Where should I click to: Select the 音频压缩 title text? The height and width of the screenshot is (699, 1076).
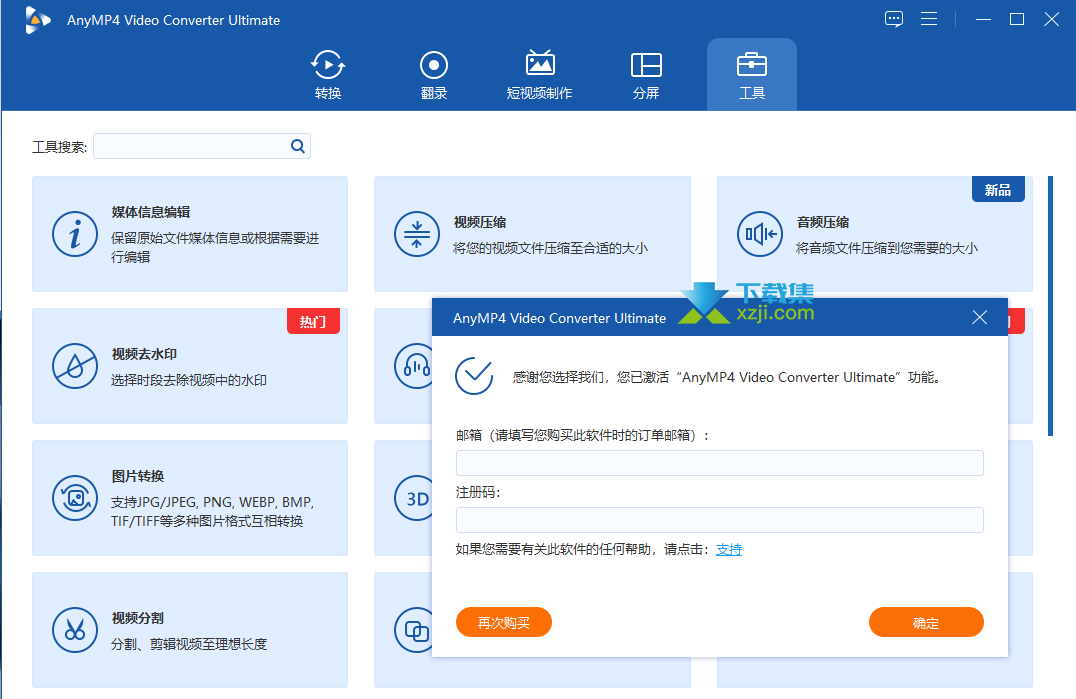(823, 222)
